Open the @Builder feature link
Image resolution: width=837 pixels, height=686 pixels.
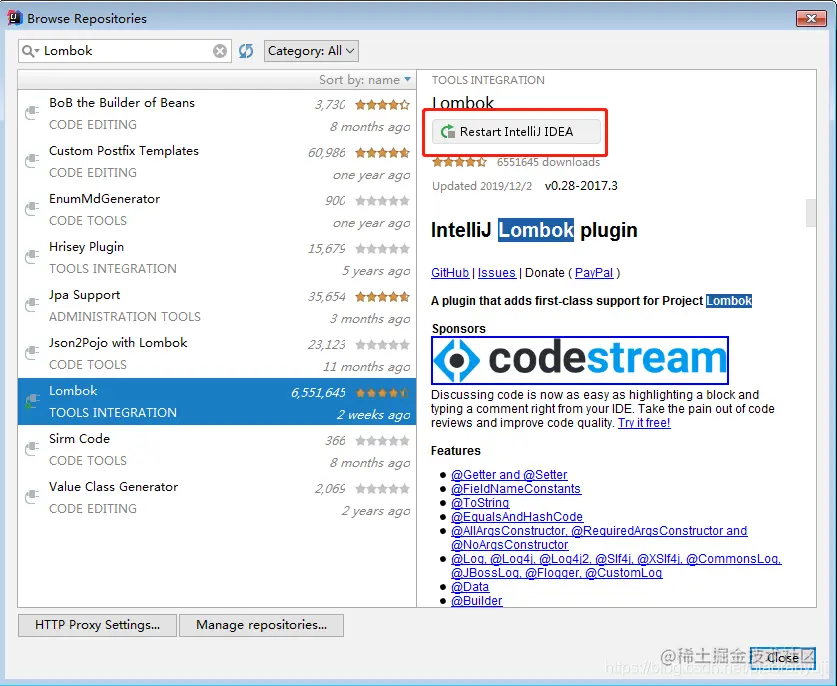pos(477,601)
